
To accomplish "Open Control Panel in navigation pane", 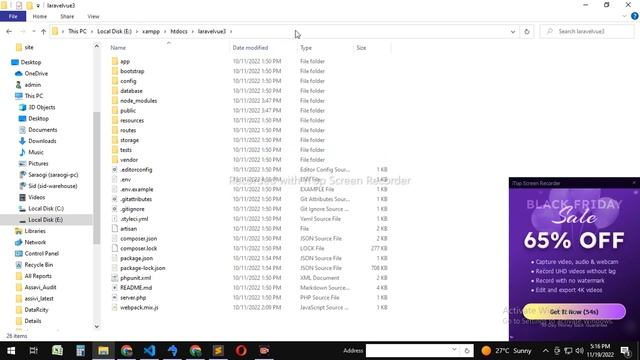I will 41,253.
